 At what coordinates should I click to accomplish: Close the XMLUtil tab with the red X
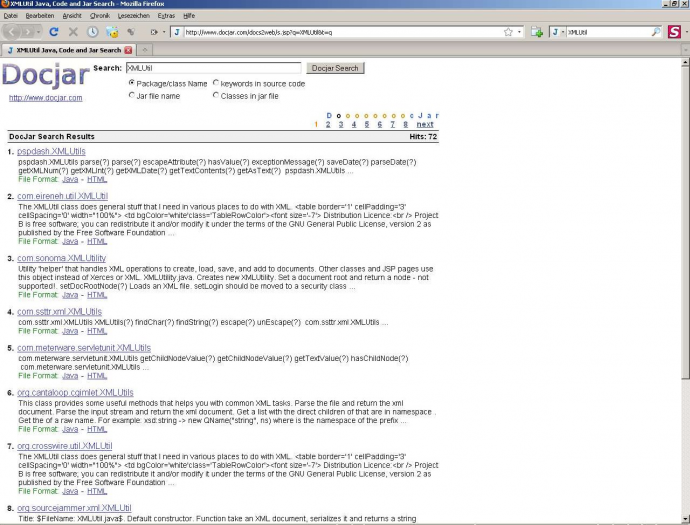[128, 50]
